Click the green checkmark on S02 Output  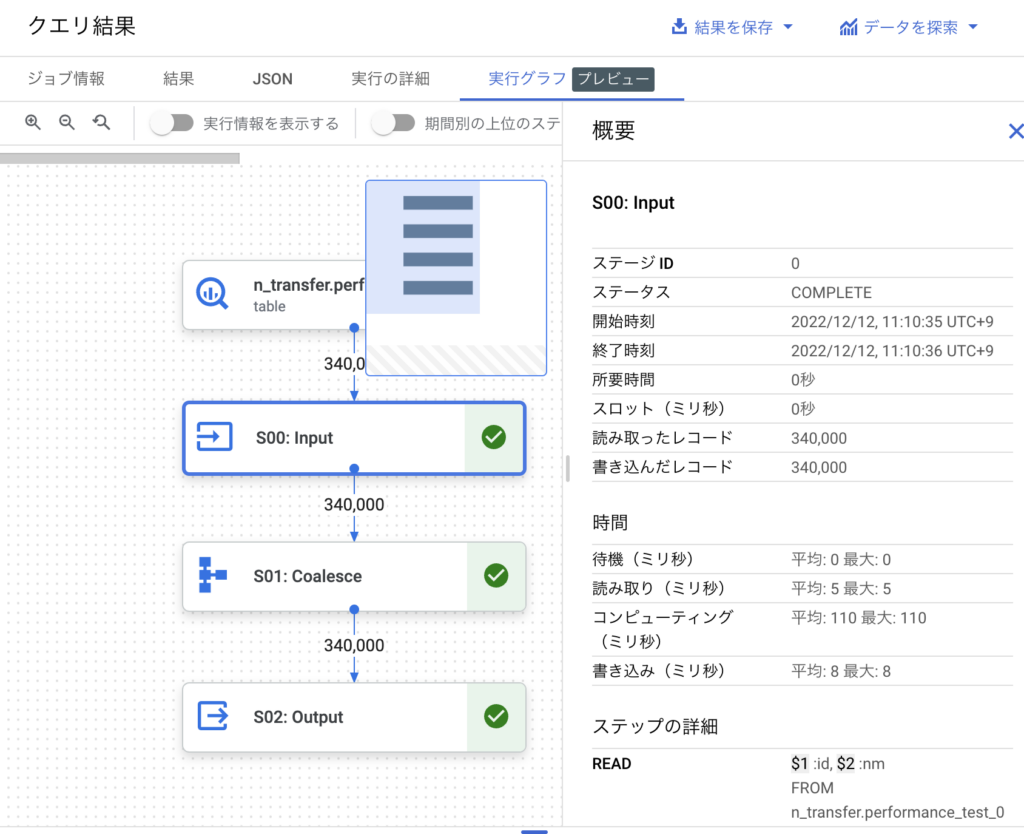point(496,716)
